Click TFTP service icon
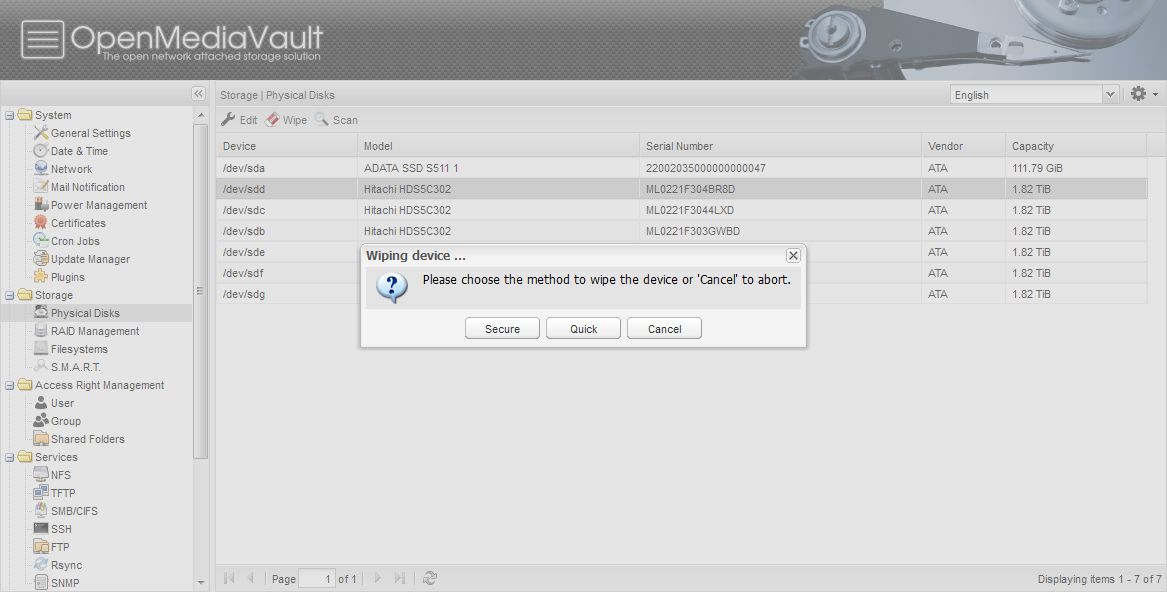The height and width of the screenshot is (592, 1167). point(41,492)
